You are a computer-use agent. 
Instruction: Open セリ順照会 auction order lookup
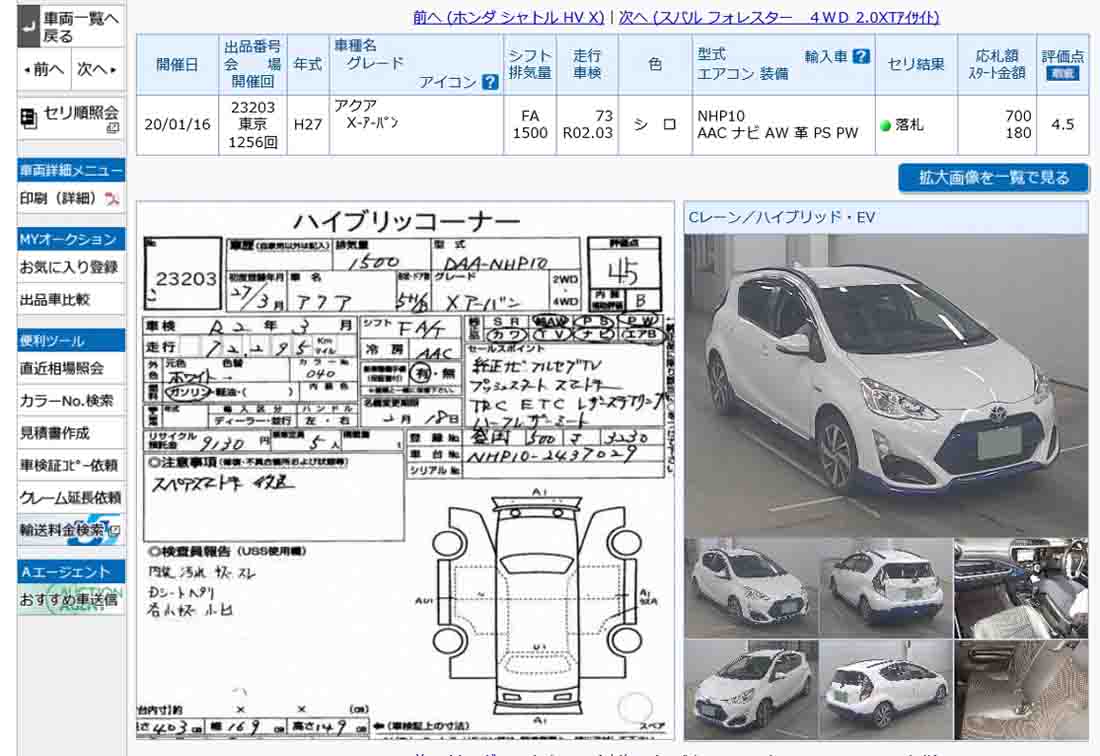(x=71, y=119)
